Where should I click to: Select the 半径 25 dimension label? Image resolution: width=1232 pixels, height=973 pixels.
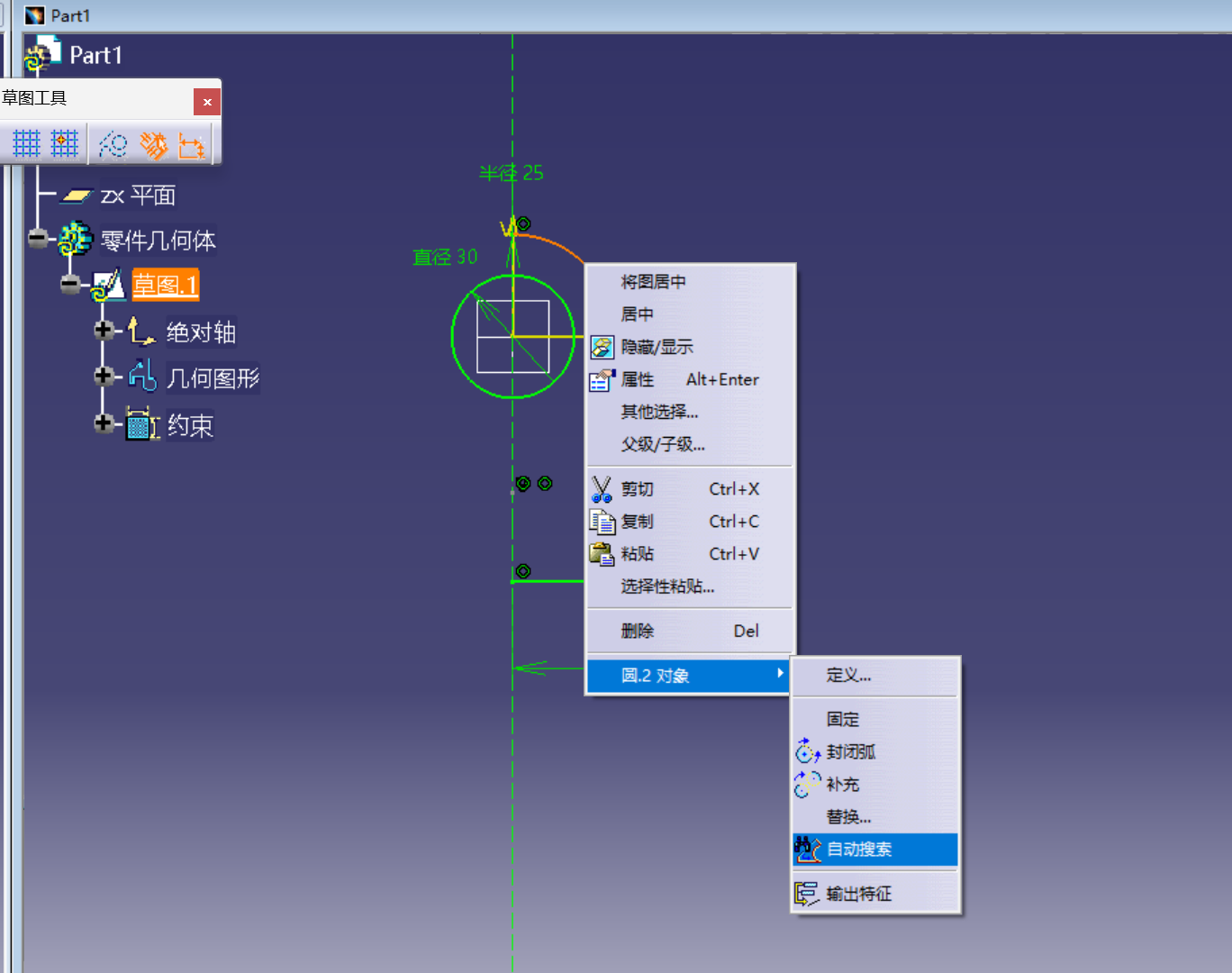[511, 173]
